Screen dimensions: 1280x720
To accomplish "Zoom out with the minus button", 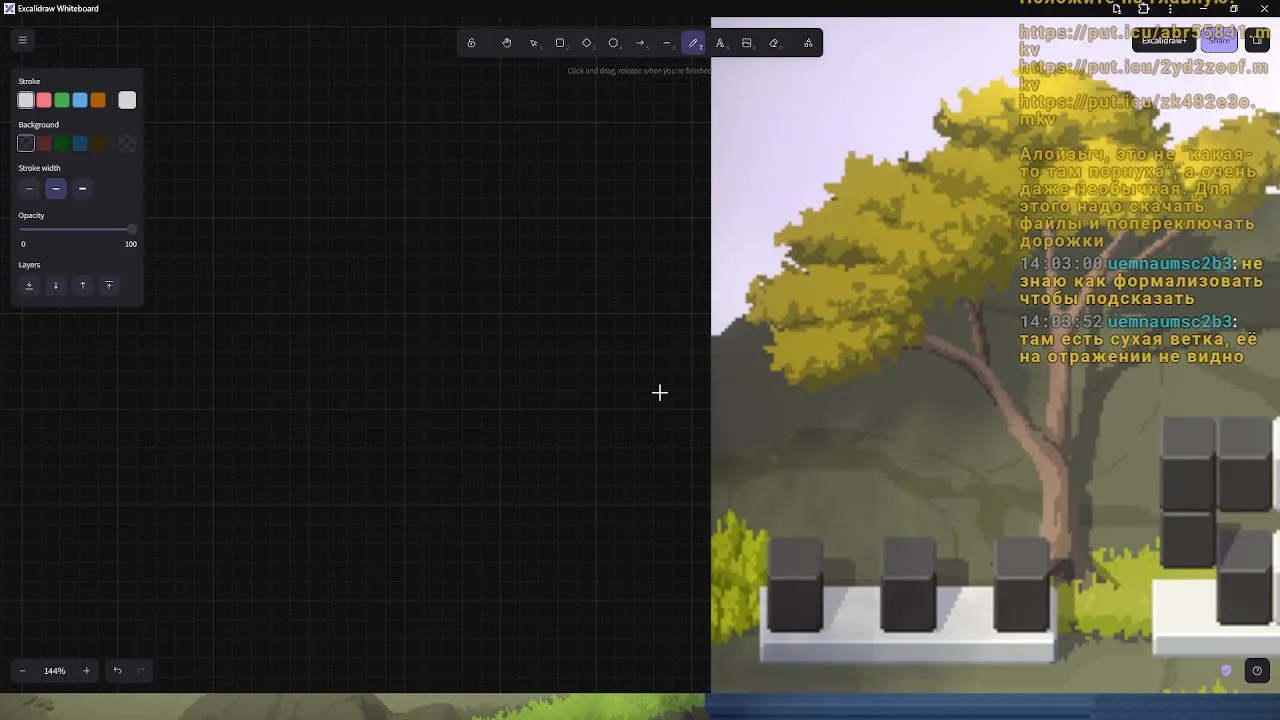I will [x=23, y=671].
